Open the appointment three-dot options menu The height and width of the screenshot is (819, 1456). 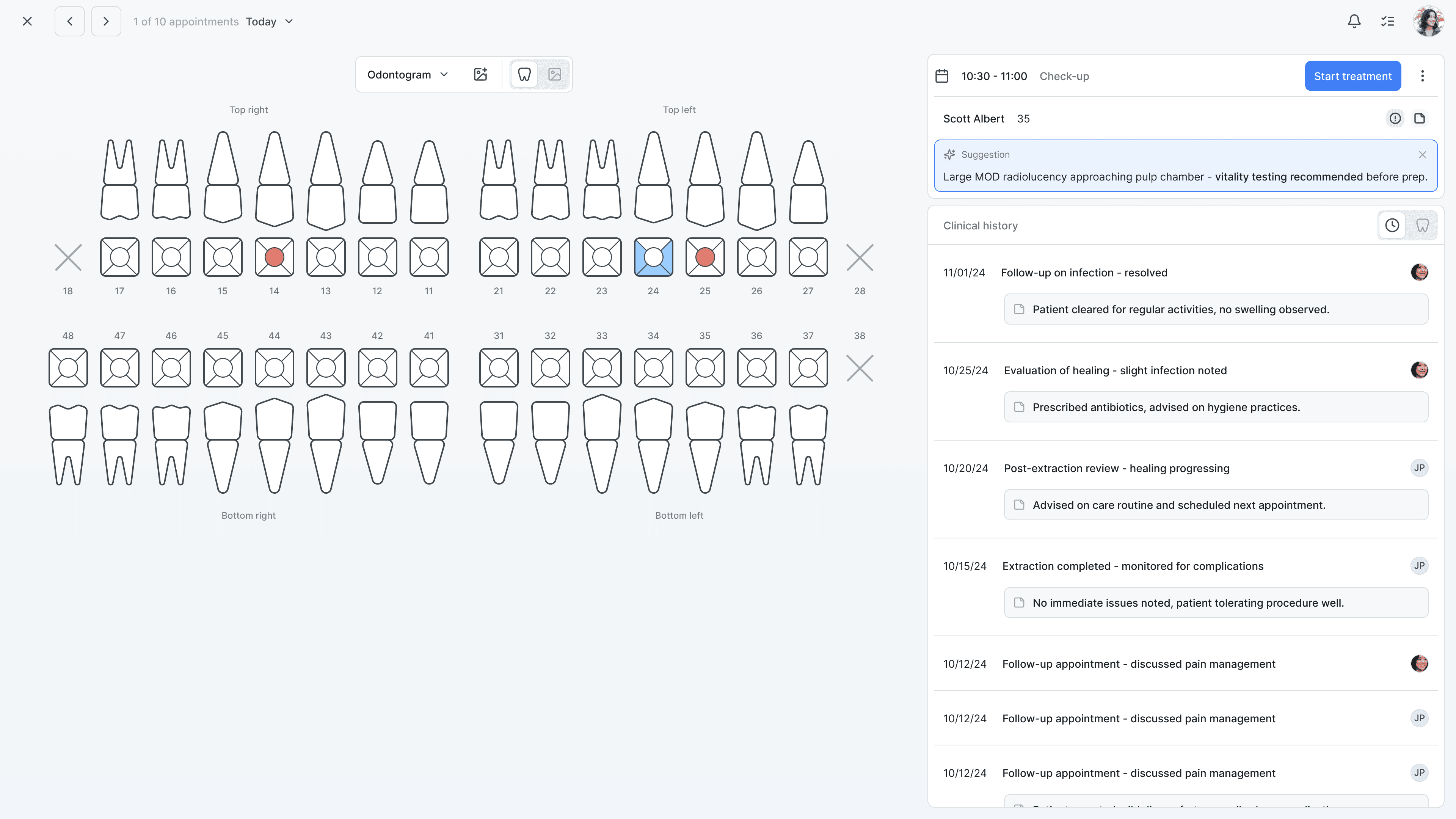pyautogui.click(x=1422, y=76)
